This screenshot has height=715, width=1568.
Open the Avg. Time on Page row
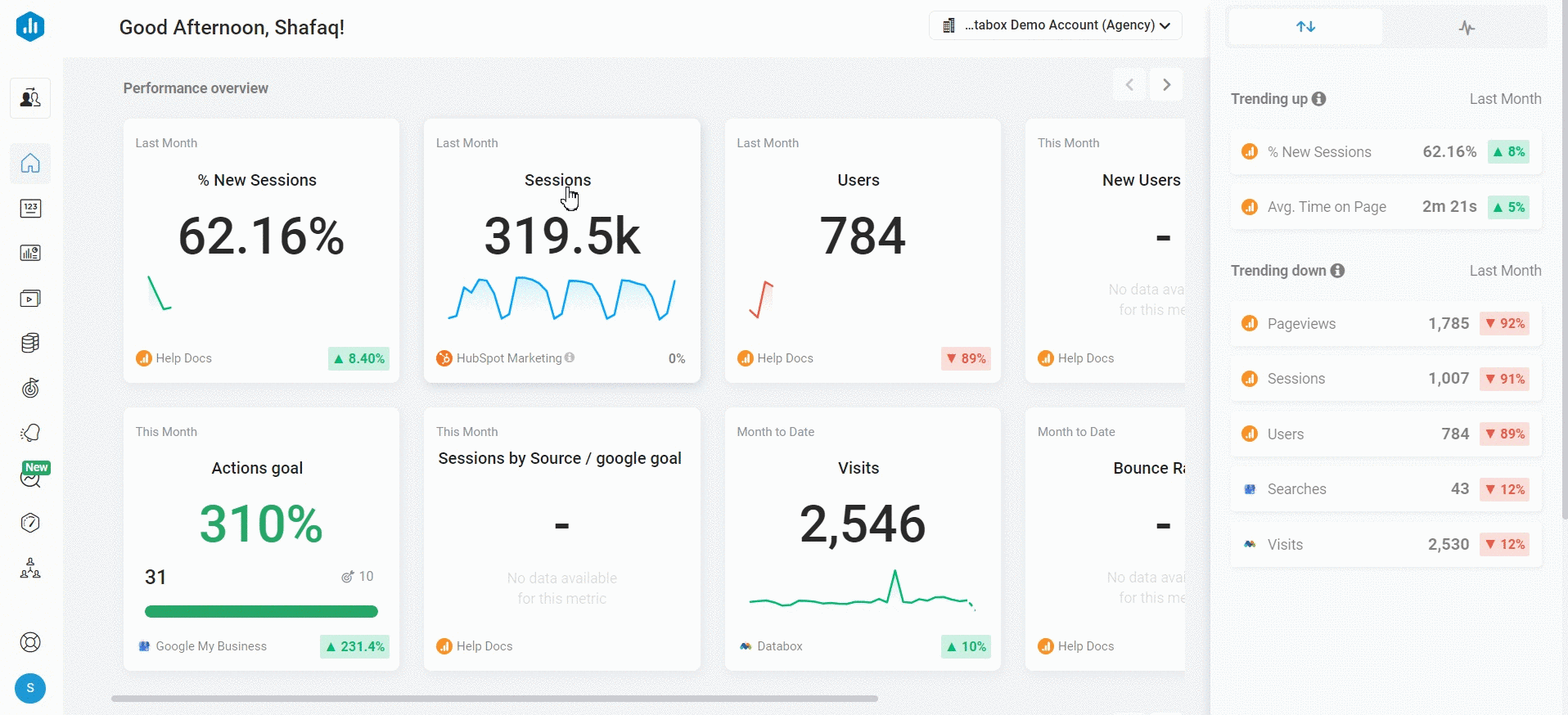(1386, 207)
